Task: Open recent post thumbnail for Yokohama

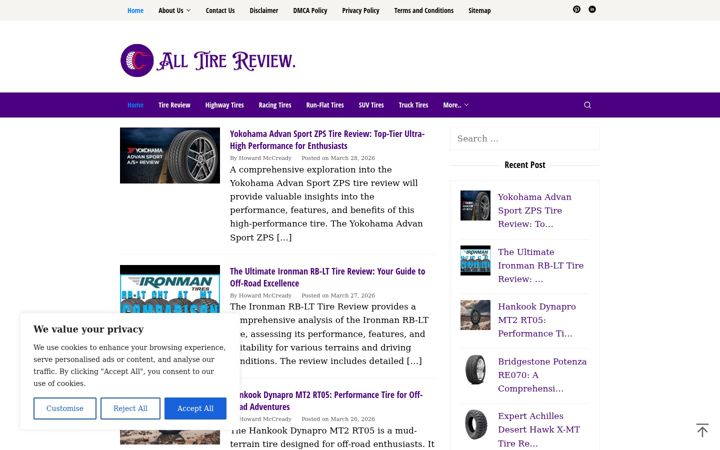Action: (x=475, y=206)
